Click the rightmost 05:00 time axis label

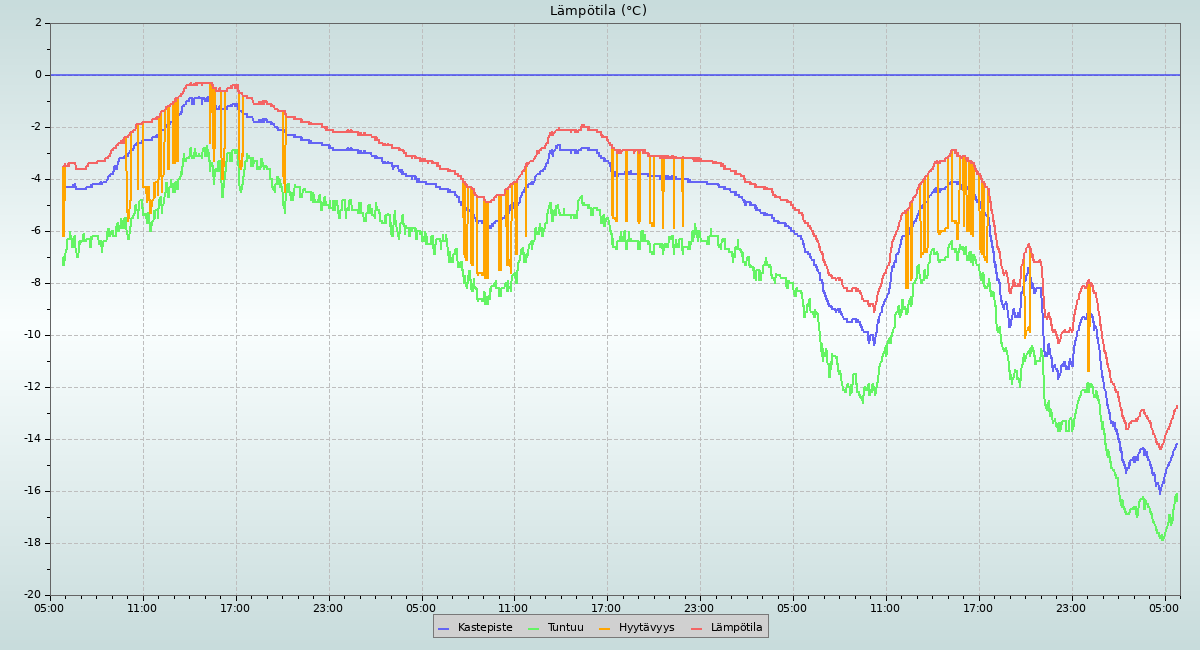1164,608
